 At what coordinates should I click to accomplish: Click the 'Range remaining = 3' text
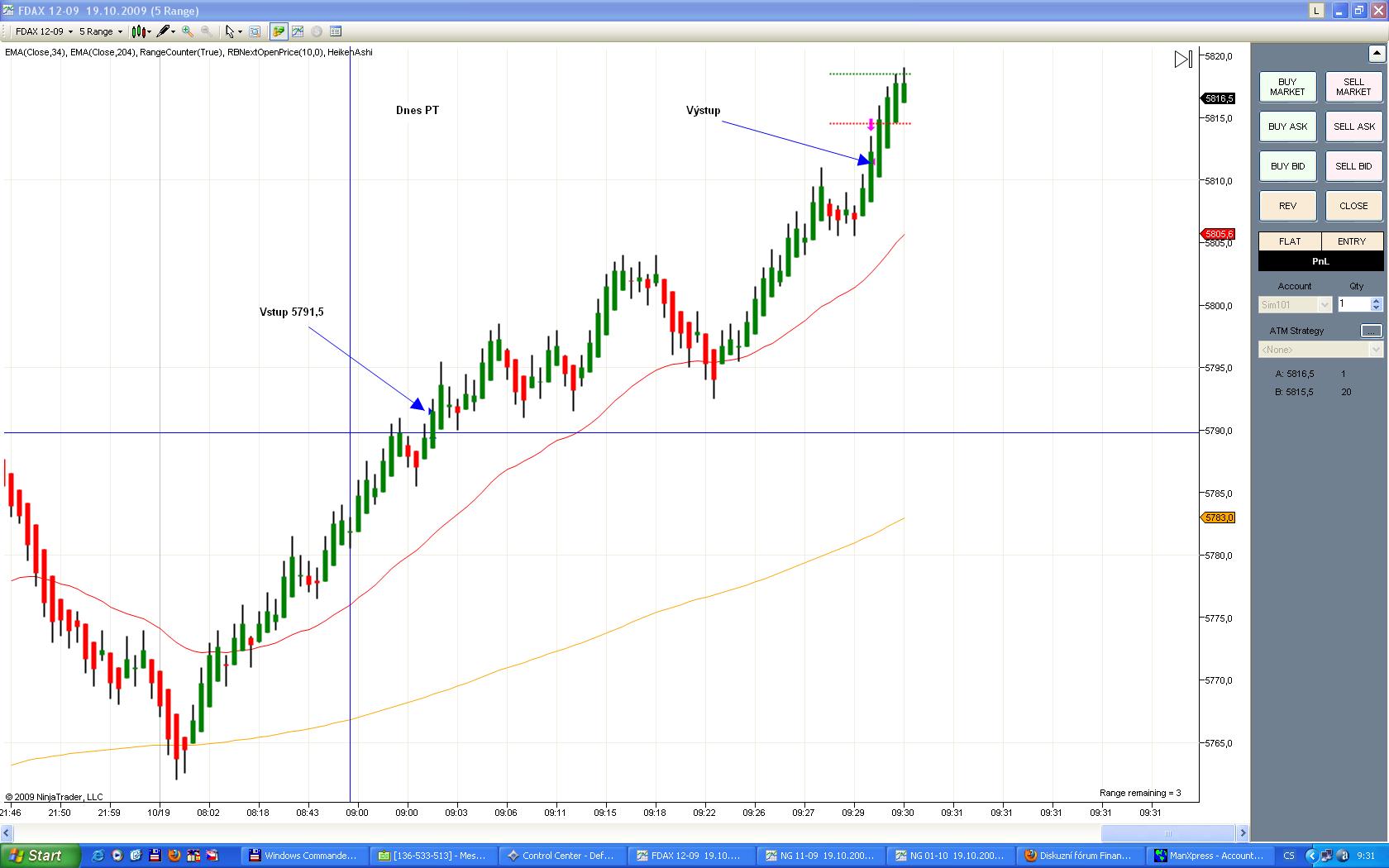pyautogui.click(x=1140, y=793)
